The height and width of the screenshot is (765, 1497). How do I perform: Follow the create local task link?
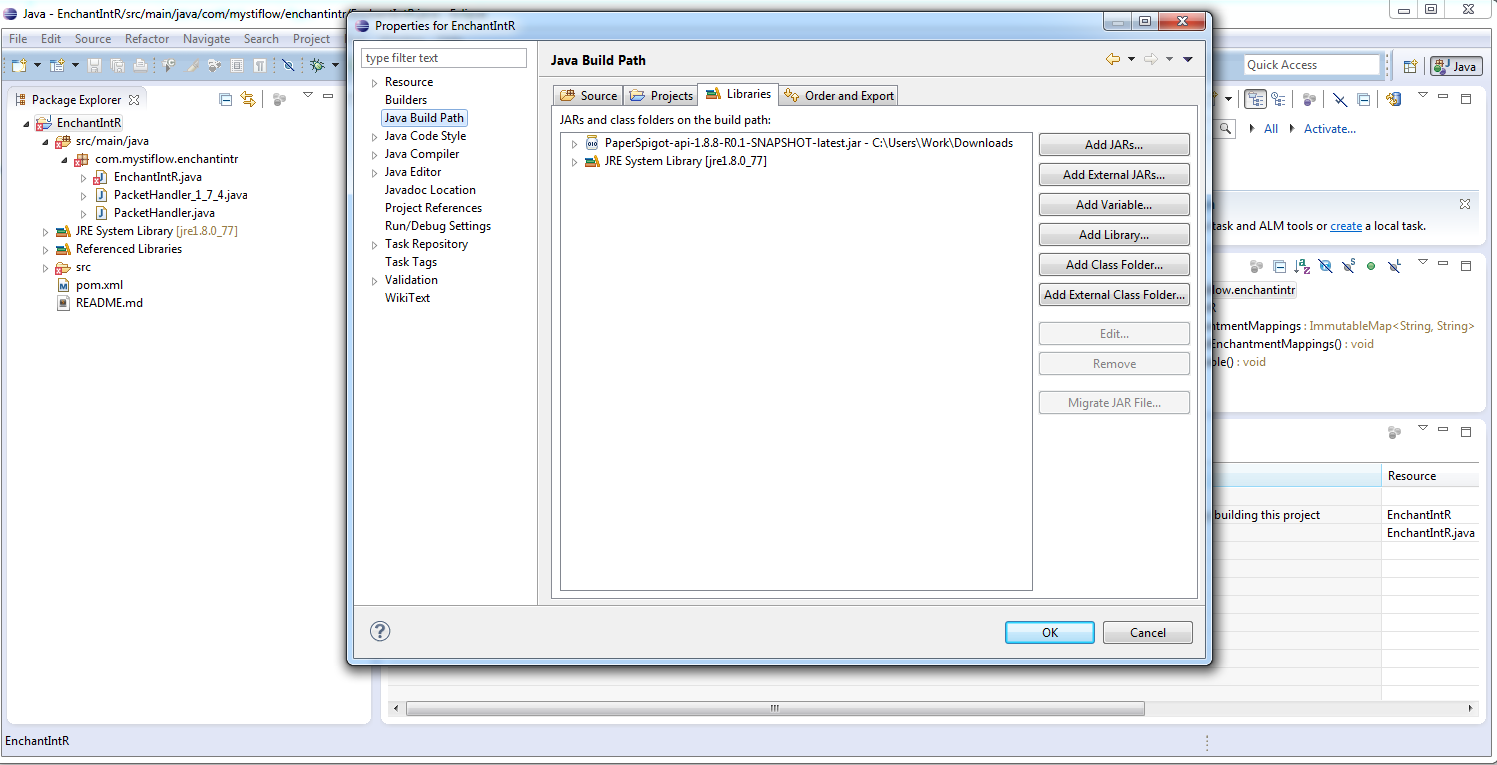coord(1346,225)
